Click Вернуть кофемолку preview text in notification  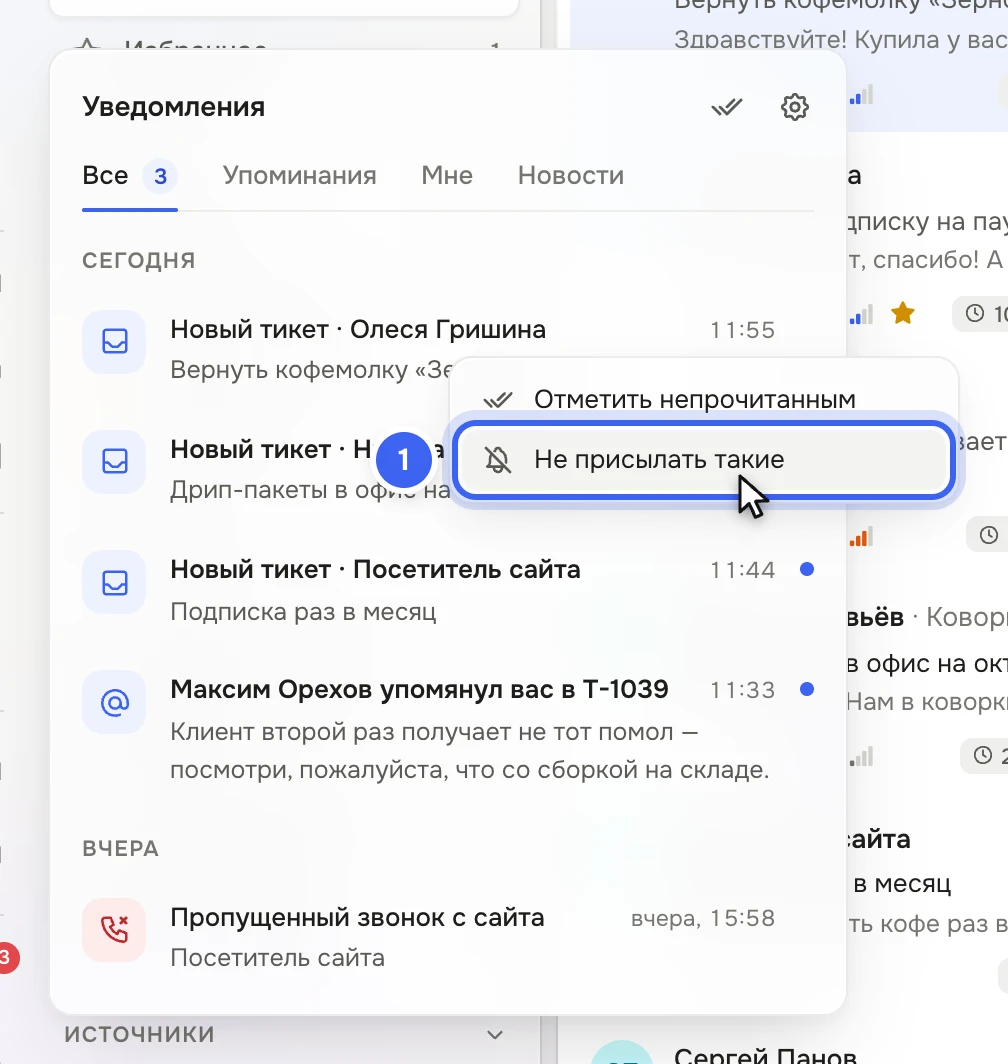coord(312,370)
